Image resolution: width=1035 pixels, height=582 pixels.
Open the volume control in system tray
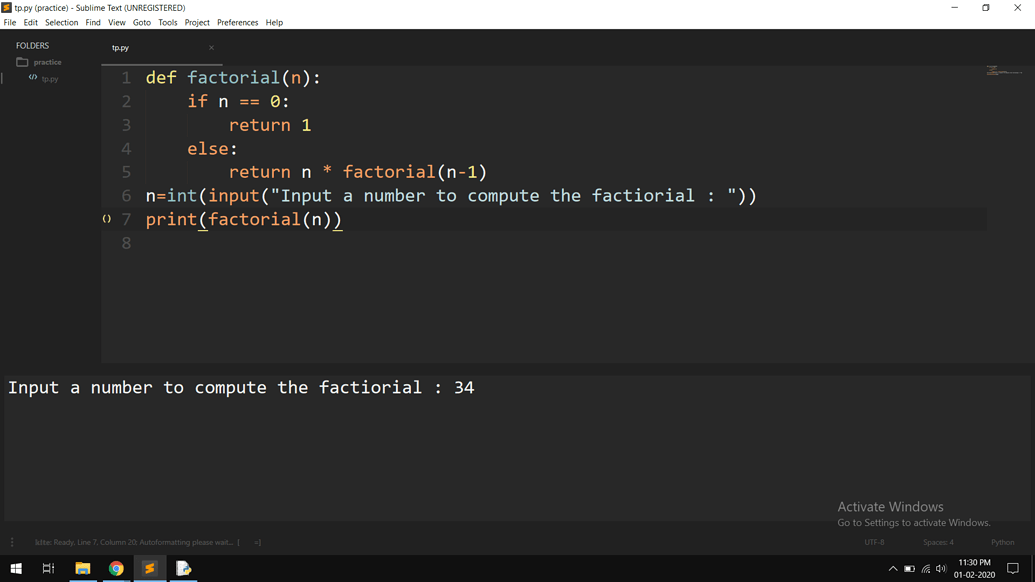[941, 568]
